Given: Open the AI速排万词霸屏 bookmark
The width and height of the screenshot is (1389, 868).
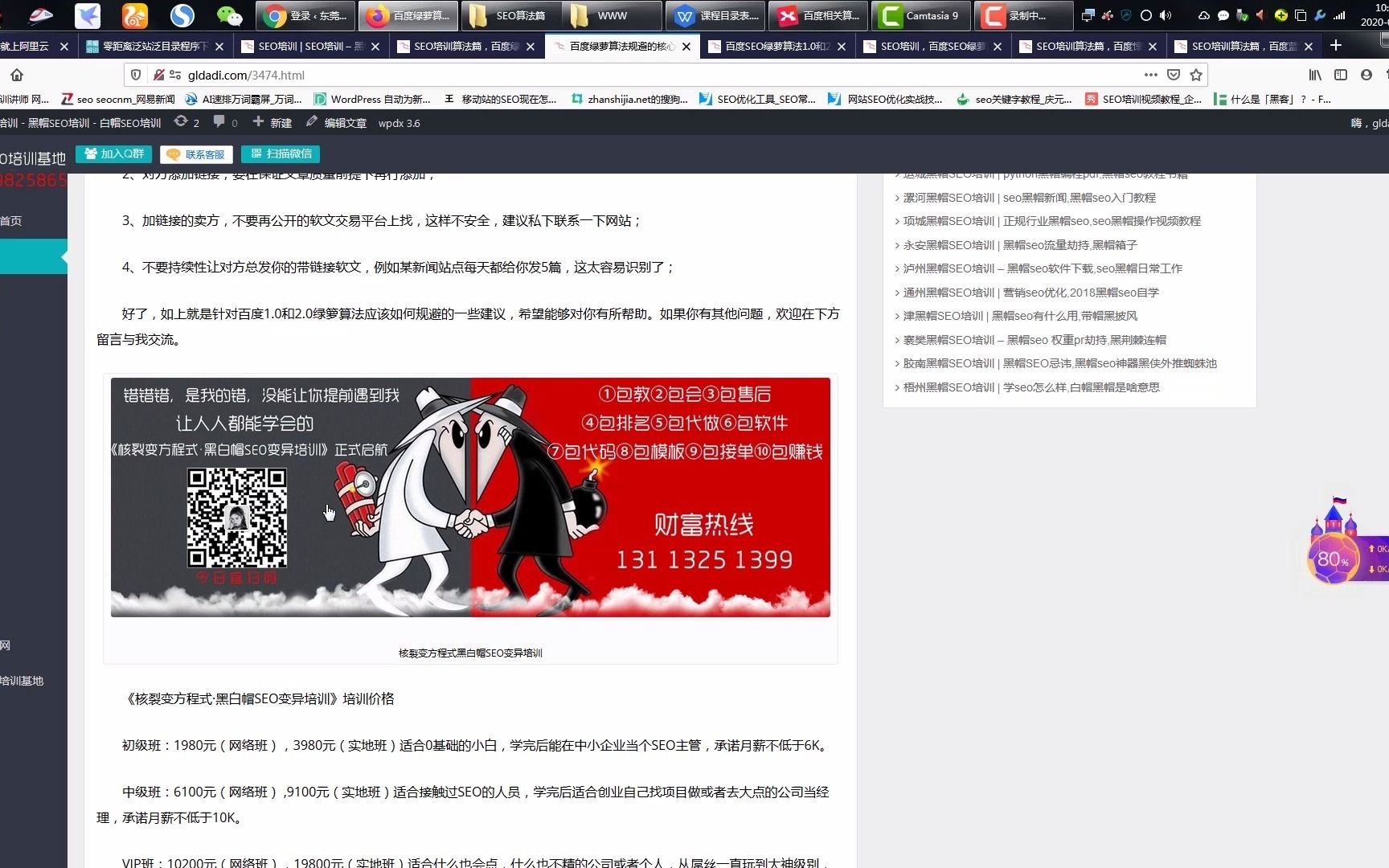Looking at the screenshot, I should [244, 99].
